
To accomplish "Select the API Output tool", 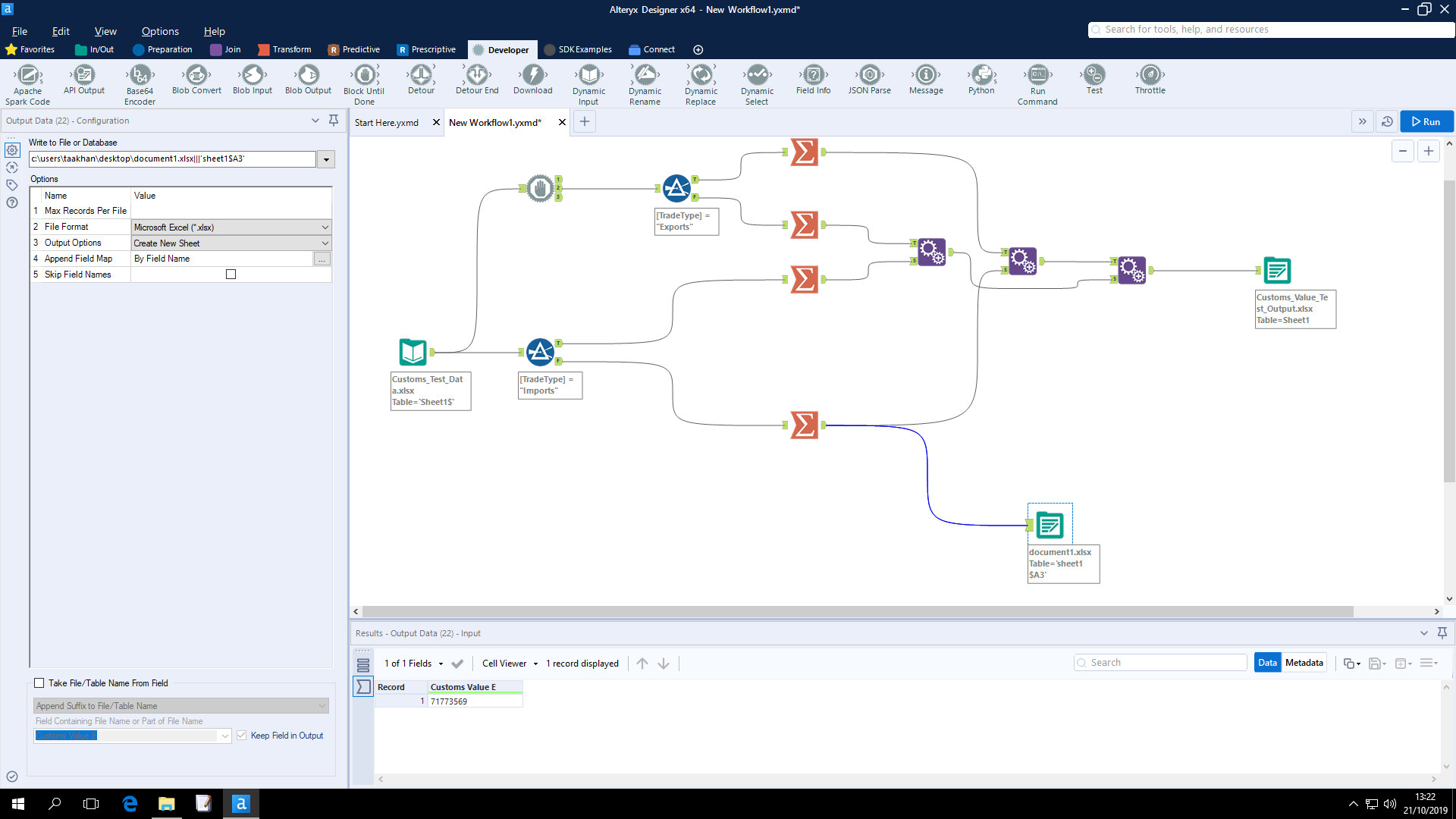I will 84,79.
